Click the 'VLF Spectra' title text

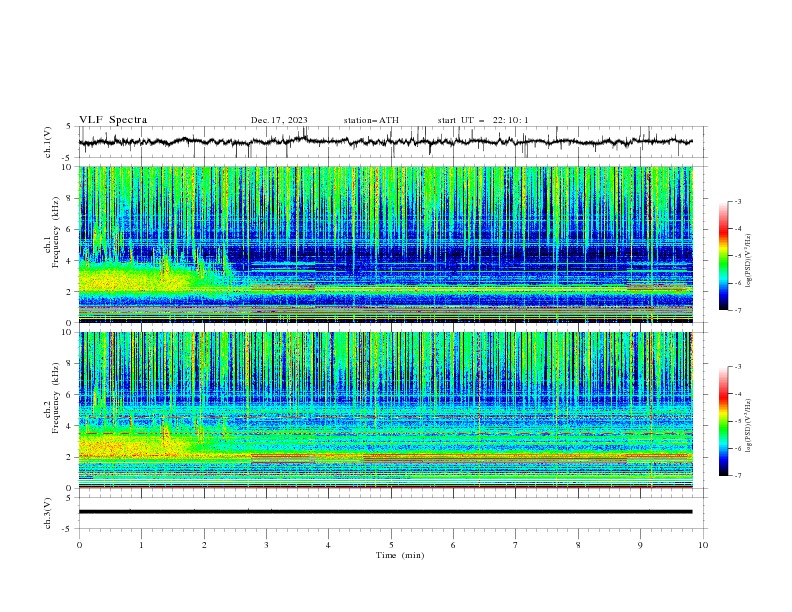point(113,120)
